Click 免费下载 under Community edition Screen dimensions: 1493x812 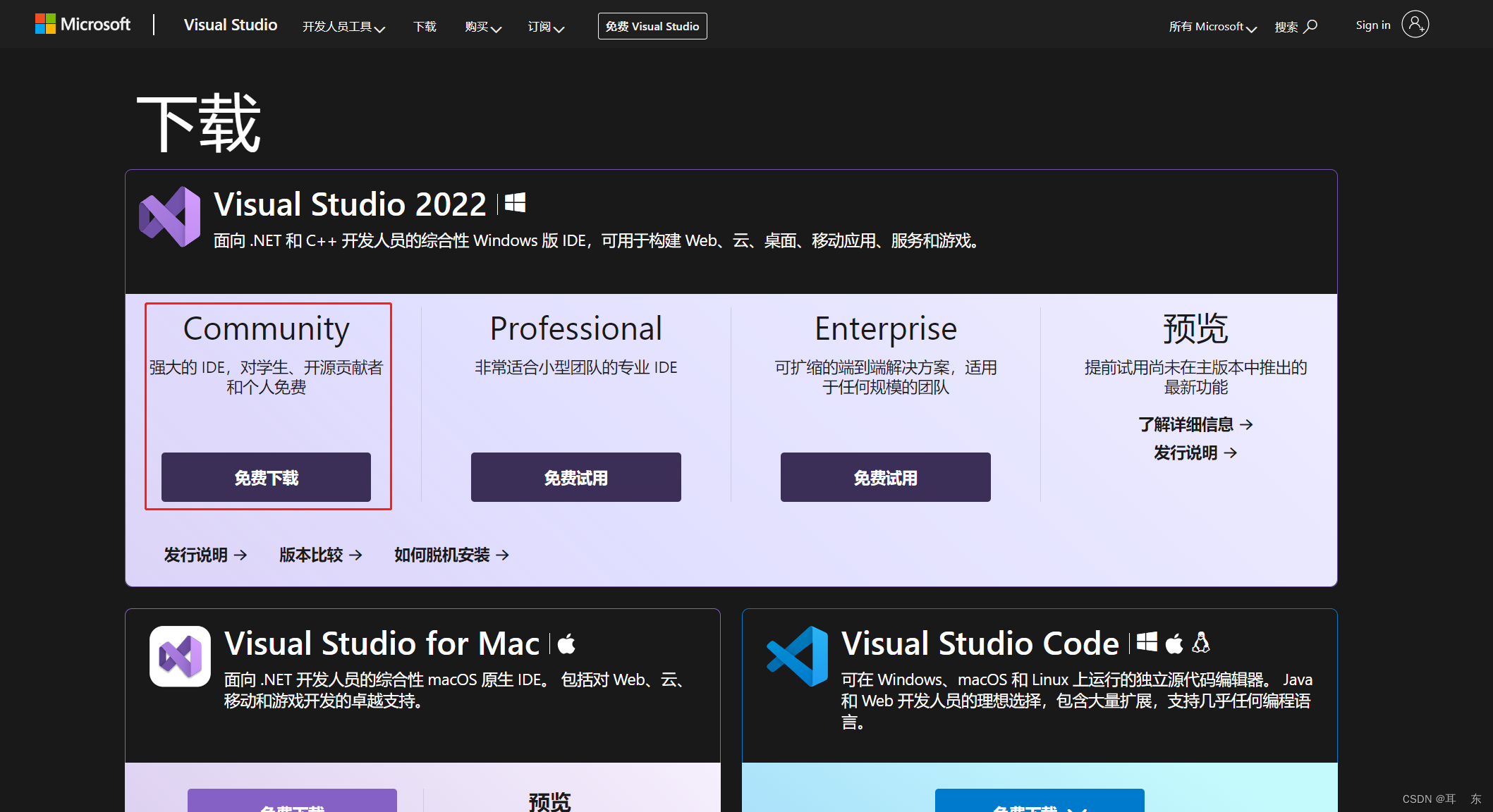(x=265, y=477)
